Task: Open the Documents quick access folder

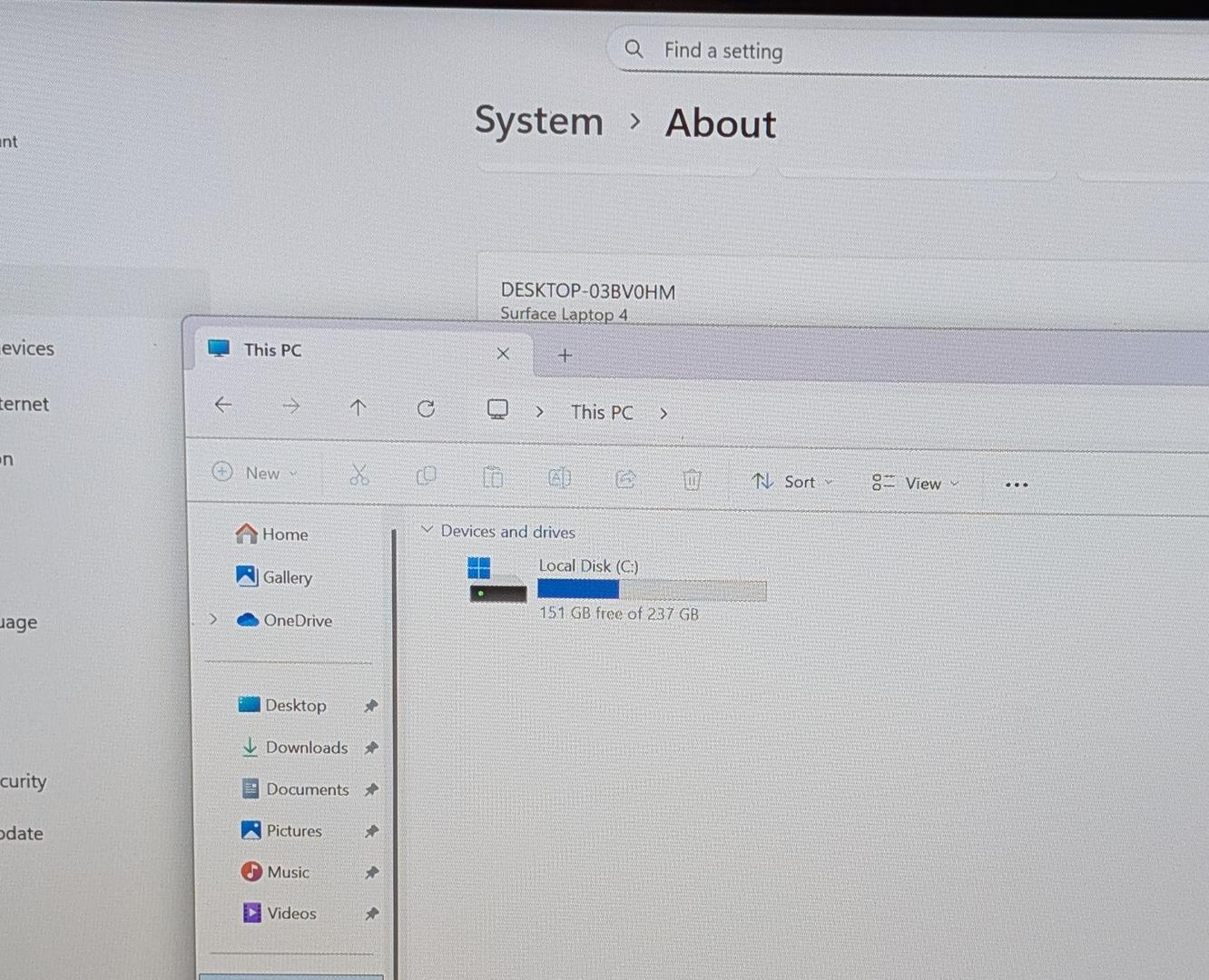Action: click(x=295, y=789)
